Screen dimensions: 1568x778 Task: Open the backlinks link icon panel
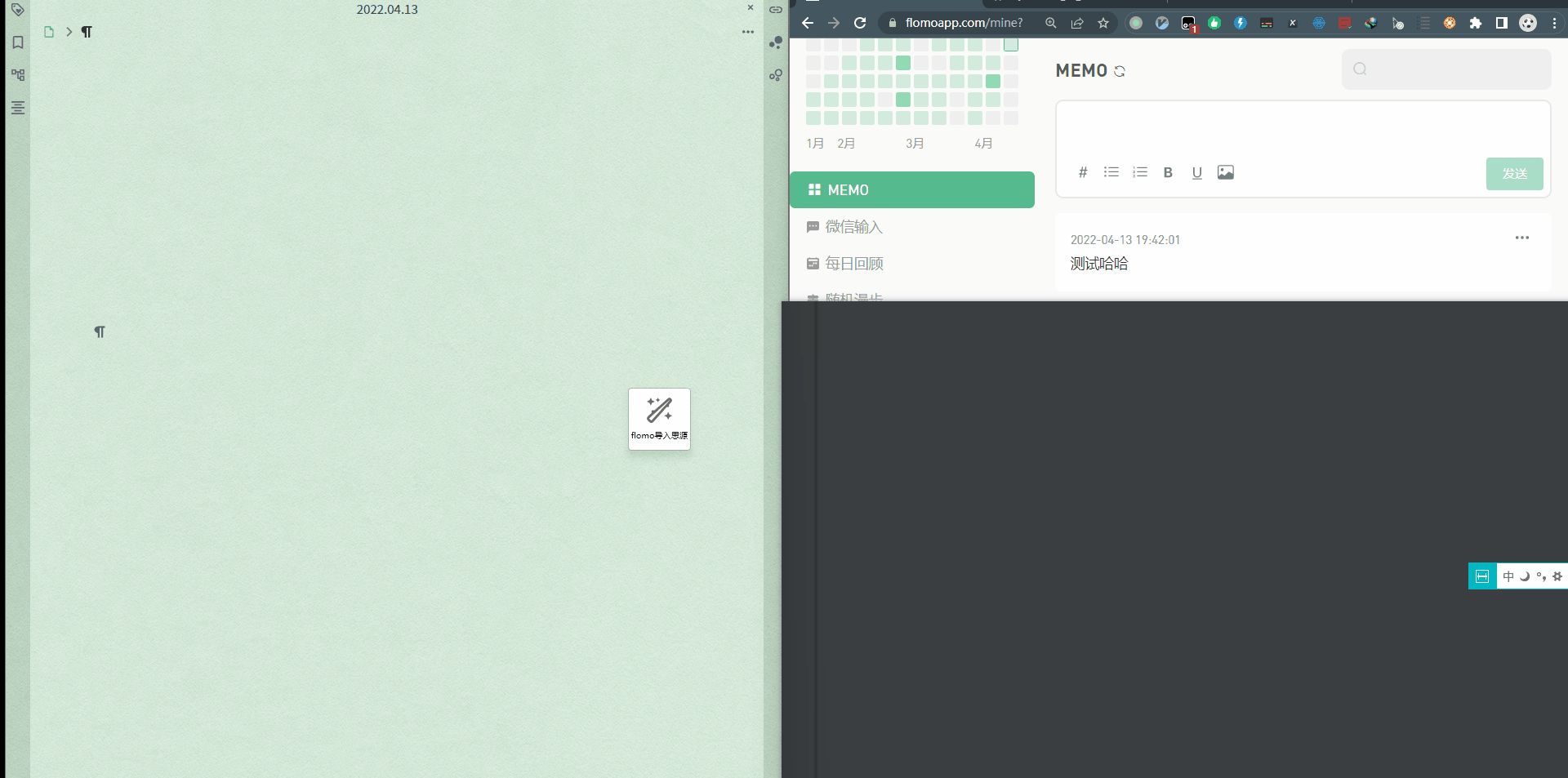pos(776,10)
